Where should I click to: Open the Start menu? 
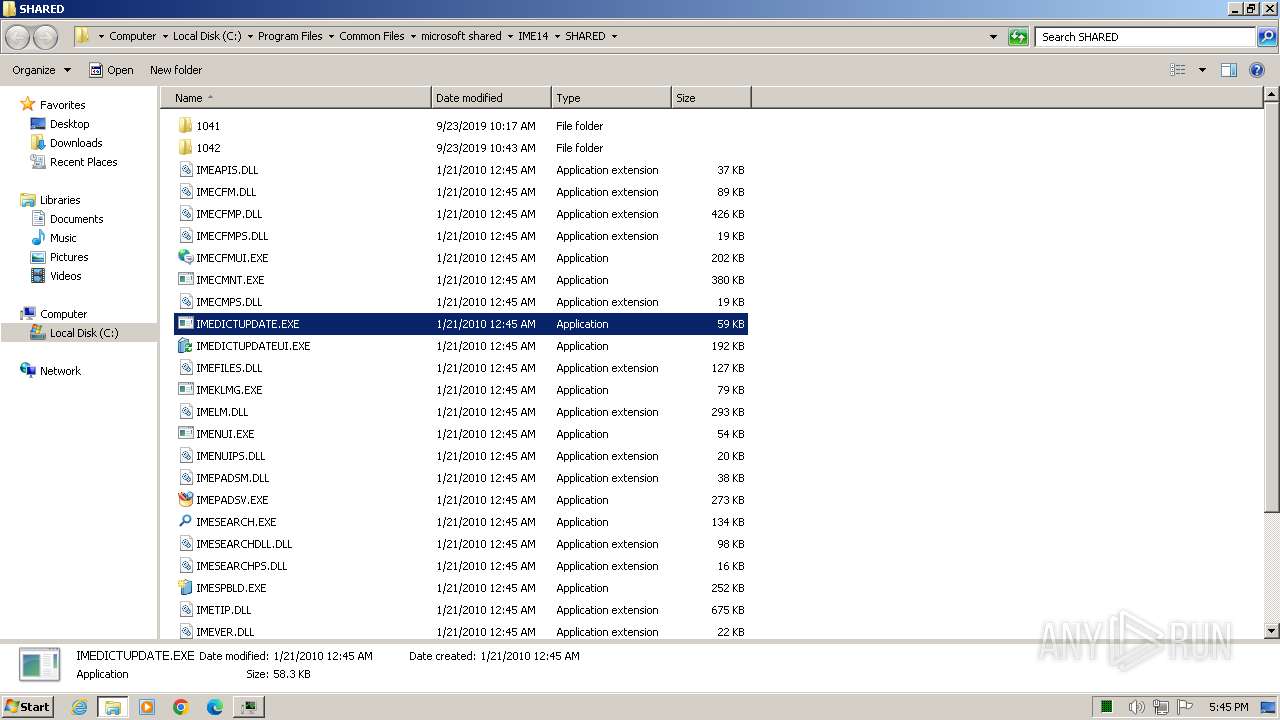pyautogui.click(x=27, y=707)
